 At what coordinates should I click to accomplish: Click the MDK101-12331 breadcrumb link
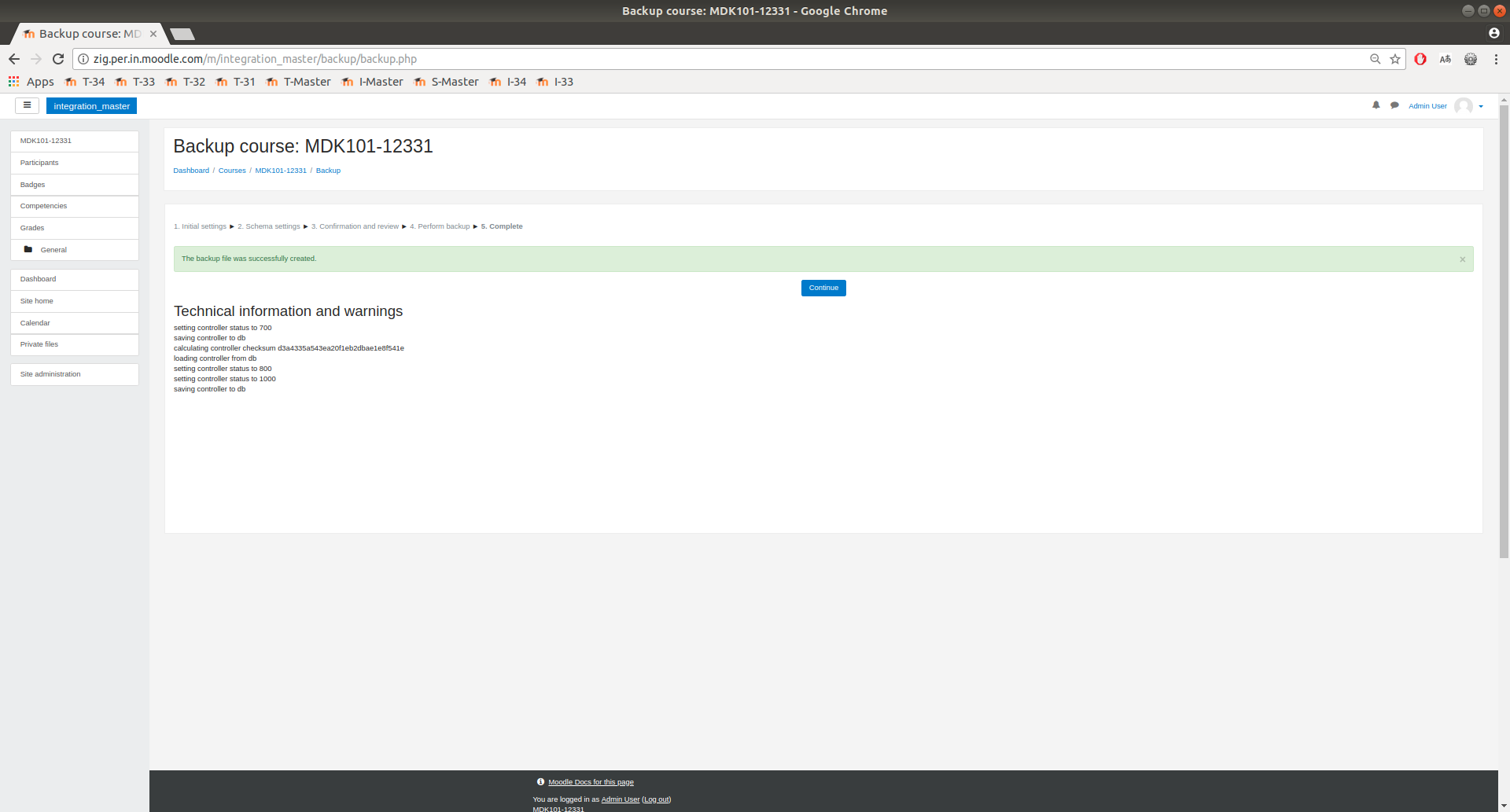tap(281, 171)
